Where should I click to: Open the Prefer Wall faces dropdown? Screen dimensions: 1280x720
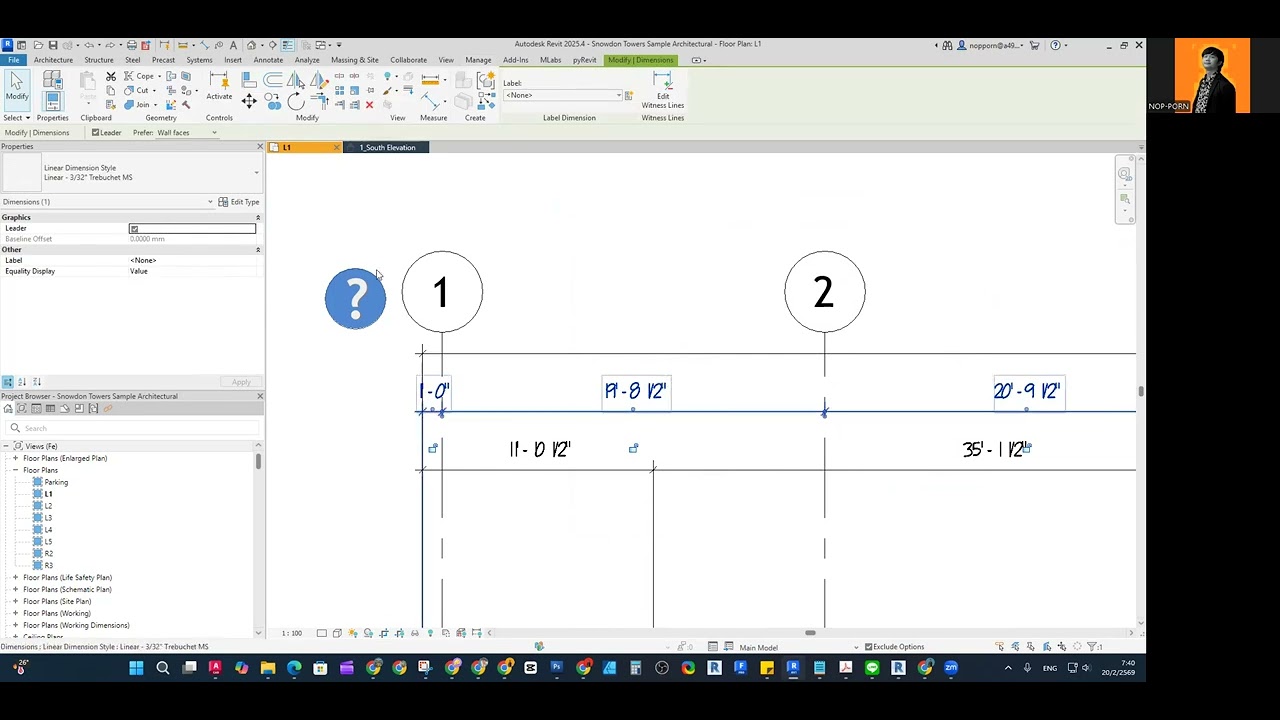(187, 133)
